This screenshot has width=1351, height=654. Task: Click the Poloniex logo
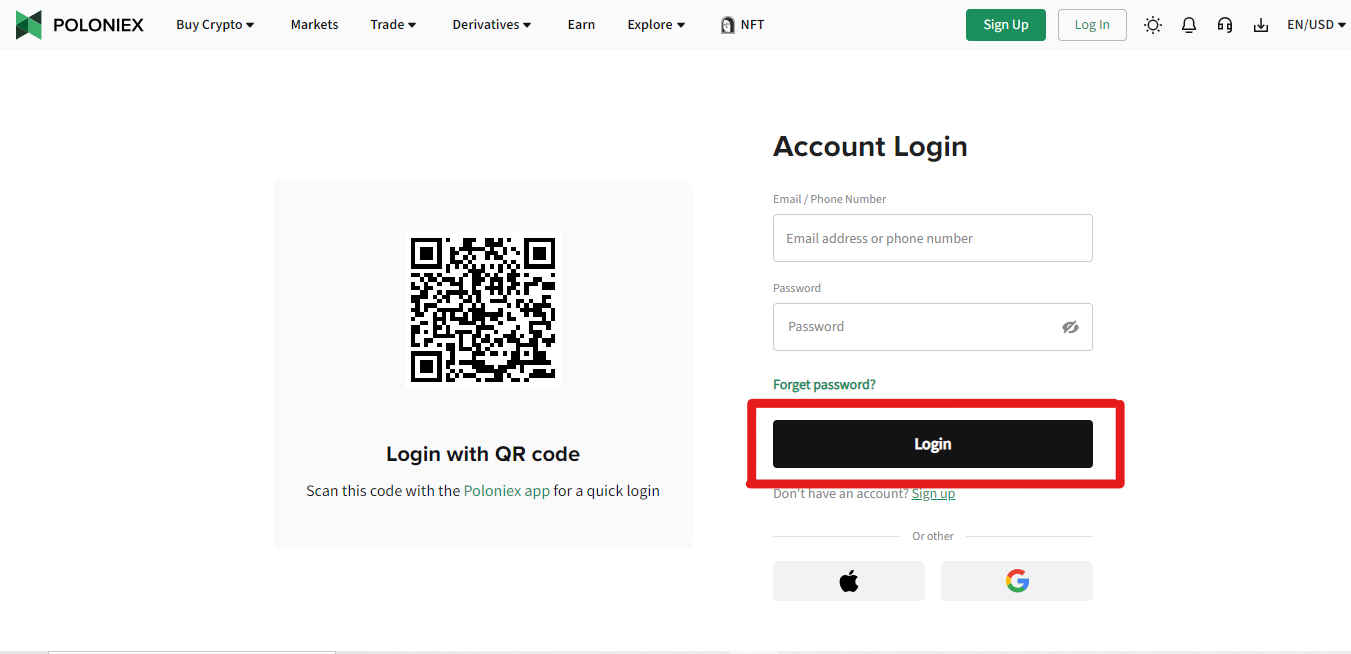pyautogui.click(x=80, y=25)
